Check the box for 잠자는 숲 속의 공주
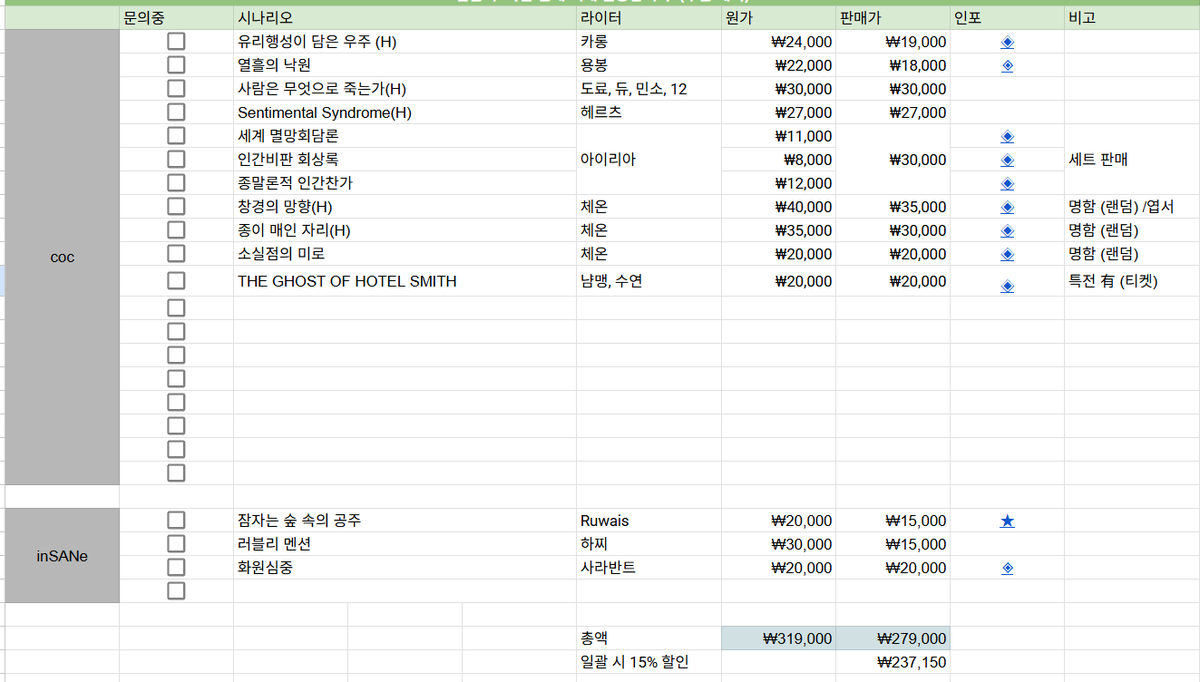Image resolution: width=1200 pixels, height=682 pixels. [176, 520]
